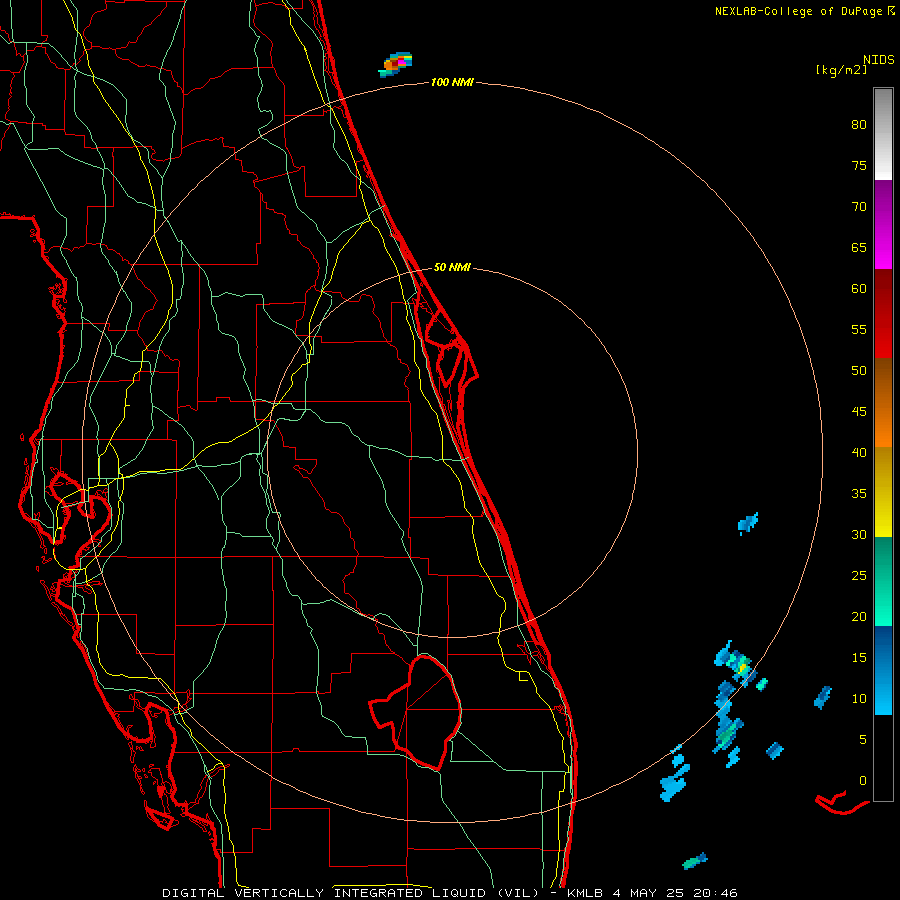Screen dimensions: 900x900
Task: Click the 40 value on the color scale
Action: 859,453
